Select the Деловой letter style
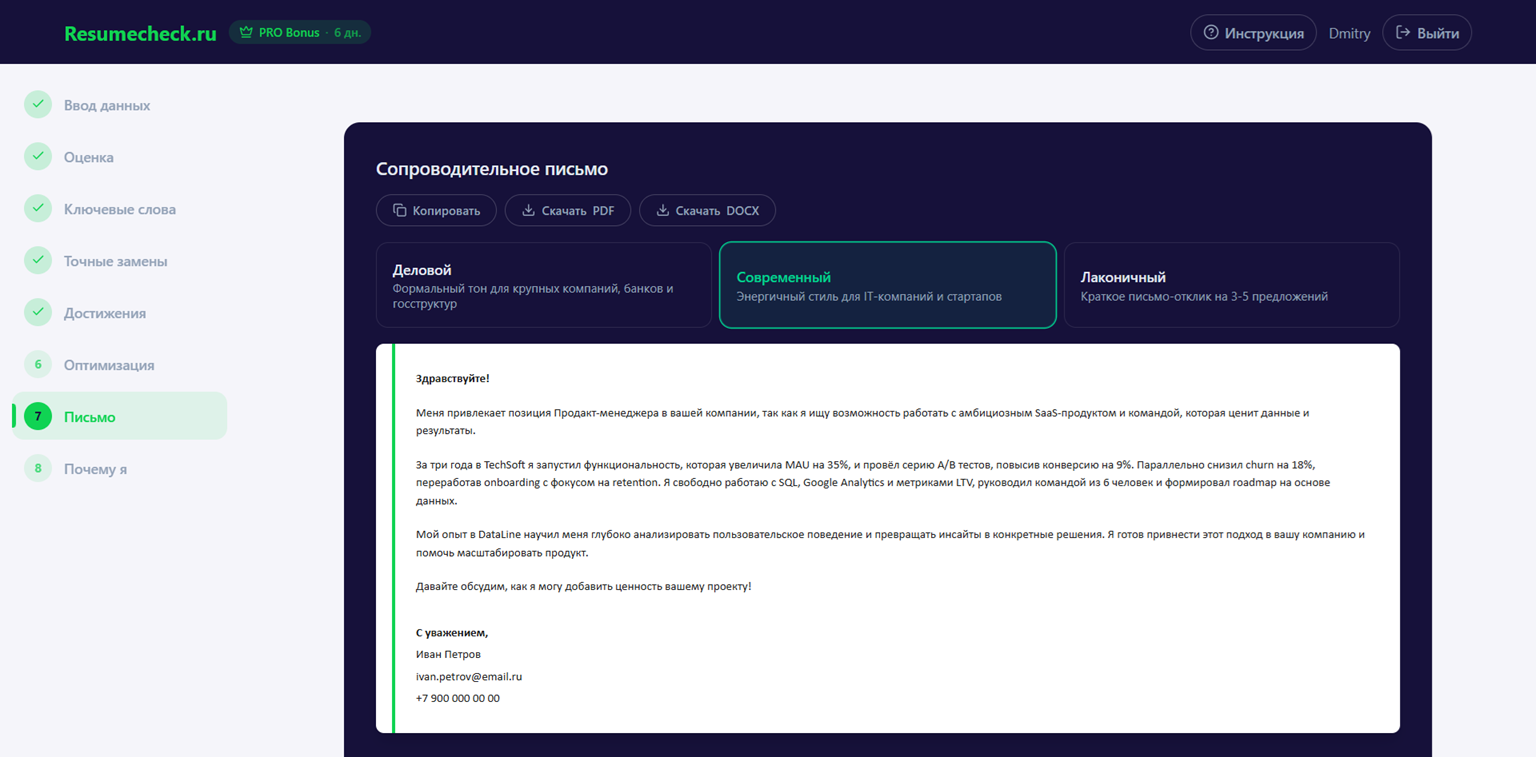Screen dimensions: 1536x757 [543, 285]
